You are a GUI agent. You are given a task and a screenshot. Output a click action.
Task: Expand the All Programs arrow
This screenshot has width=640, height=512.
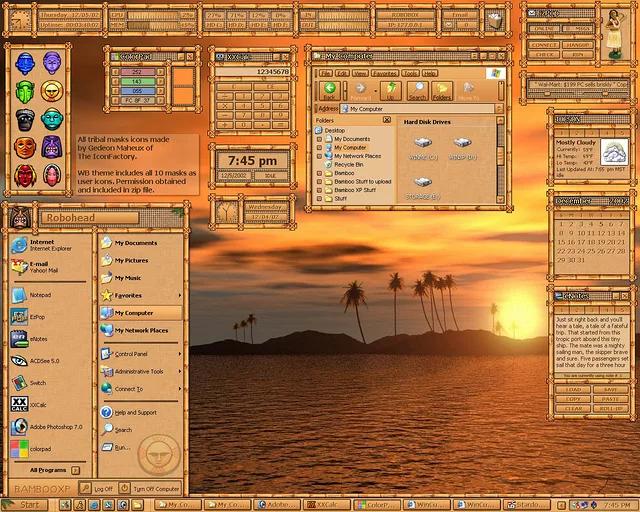click(x=73, y=469)
